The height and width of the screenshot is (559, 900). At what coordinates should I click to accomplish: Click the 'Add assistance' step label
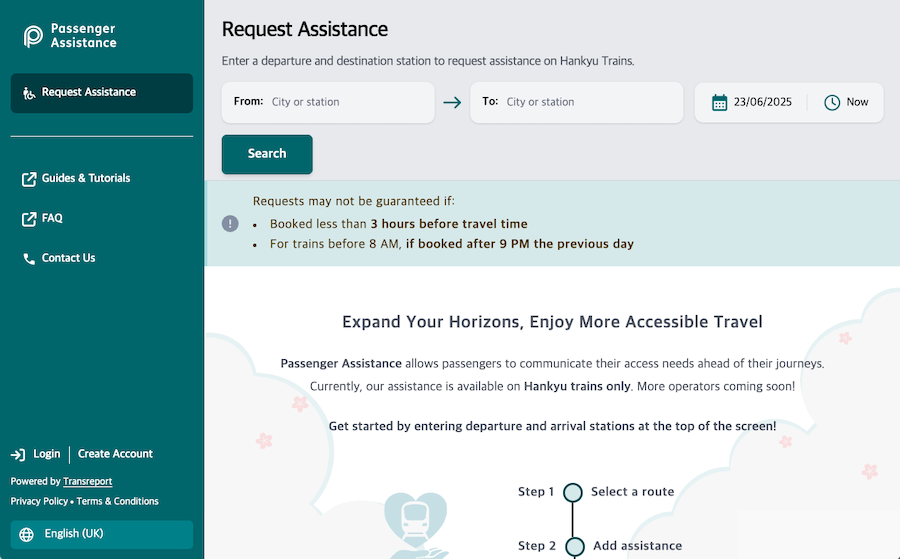637,546
